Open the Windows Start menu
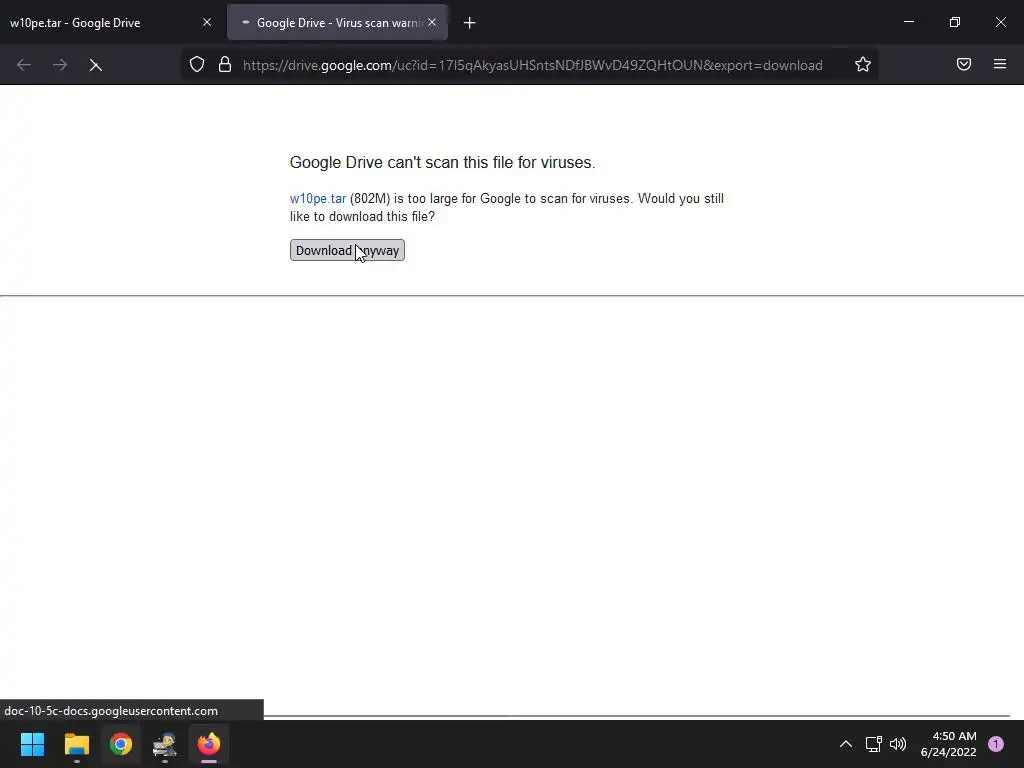 pyautogui.click(x=32, y=744)
